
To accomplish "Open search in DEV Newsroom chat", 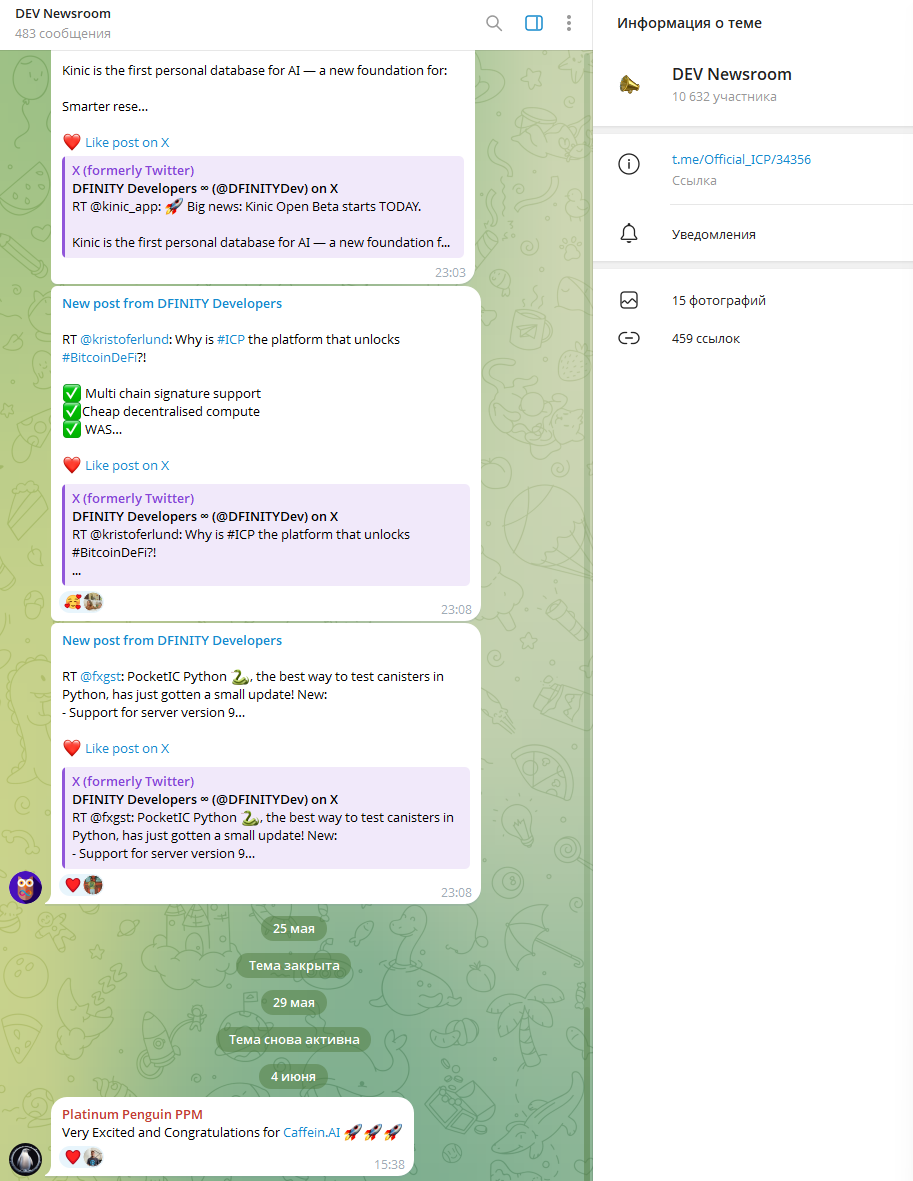I will pos(493,22).
